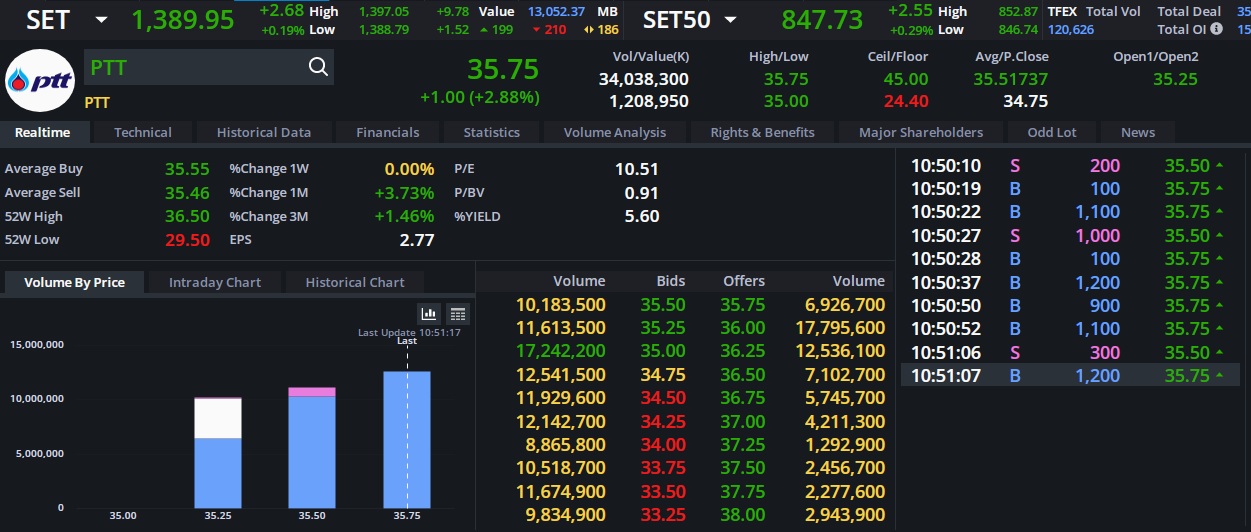The width and height of the screenshot is (1251, 532).
Task: Click the EPS value 2.77
Action: (x=417, y=240)
